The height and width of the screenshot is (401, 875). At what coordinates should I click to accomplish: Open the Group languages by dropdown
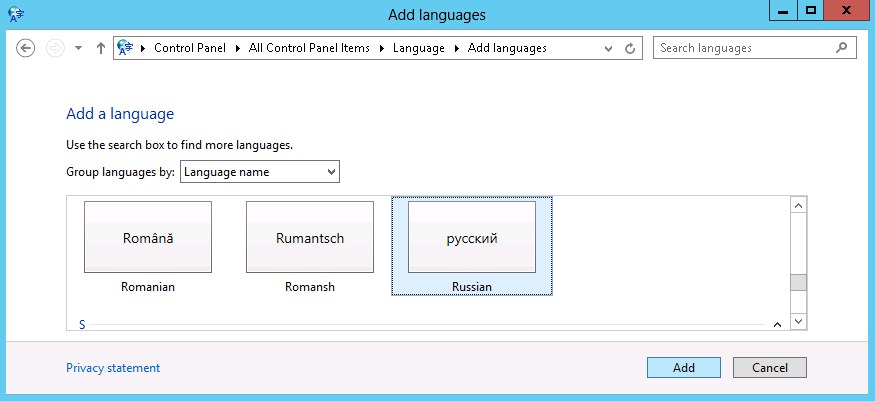(x=260, y=173)
